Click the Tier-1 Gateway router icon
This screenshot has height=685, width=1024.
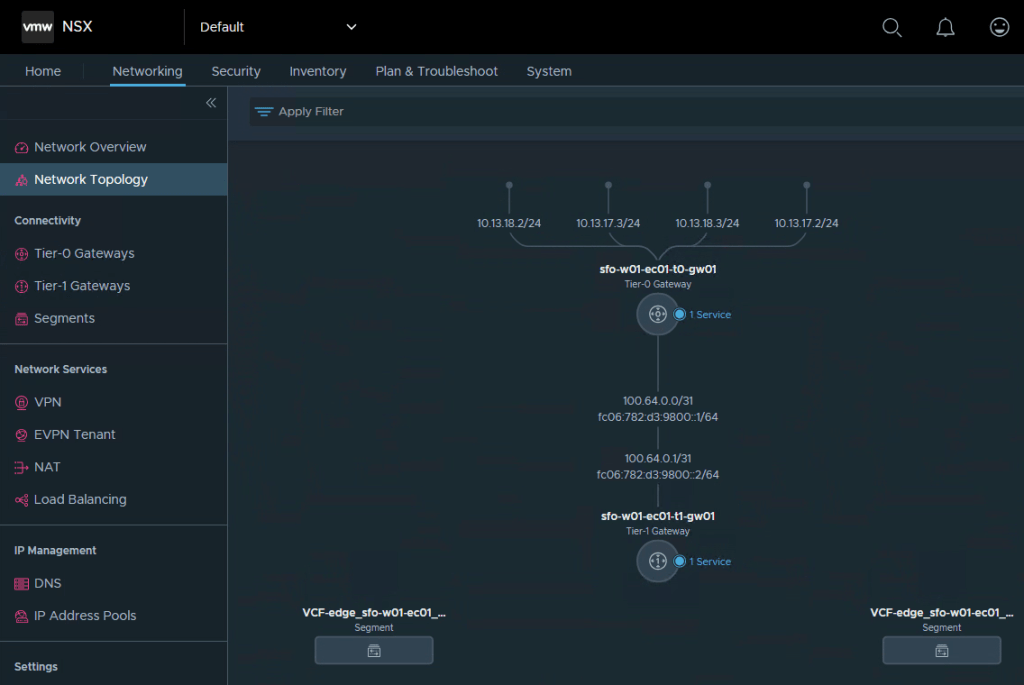pyautogui.click(x=657, y=561)
